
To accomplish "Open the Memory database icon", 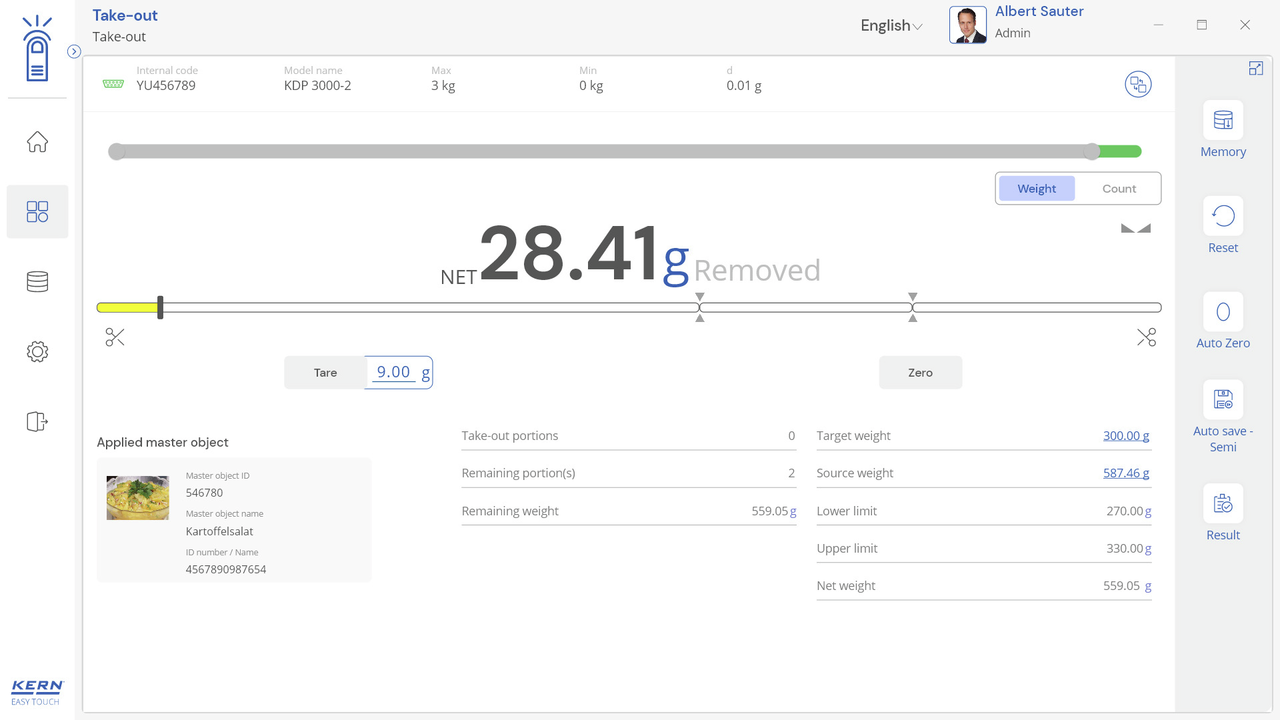I will pos(1222,122).
